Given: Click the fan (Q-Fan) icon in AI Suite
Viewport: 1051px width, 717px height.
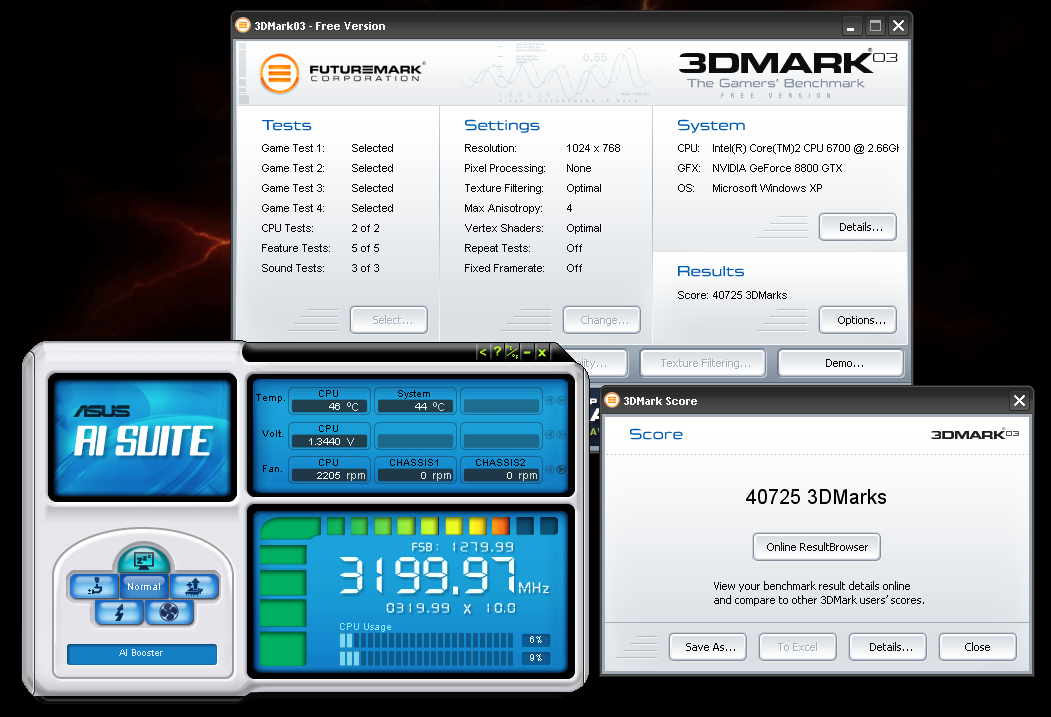Looking at the screenshot, I should coord(169,612).
